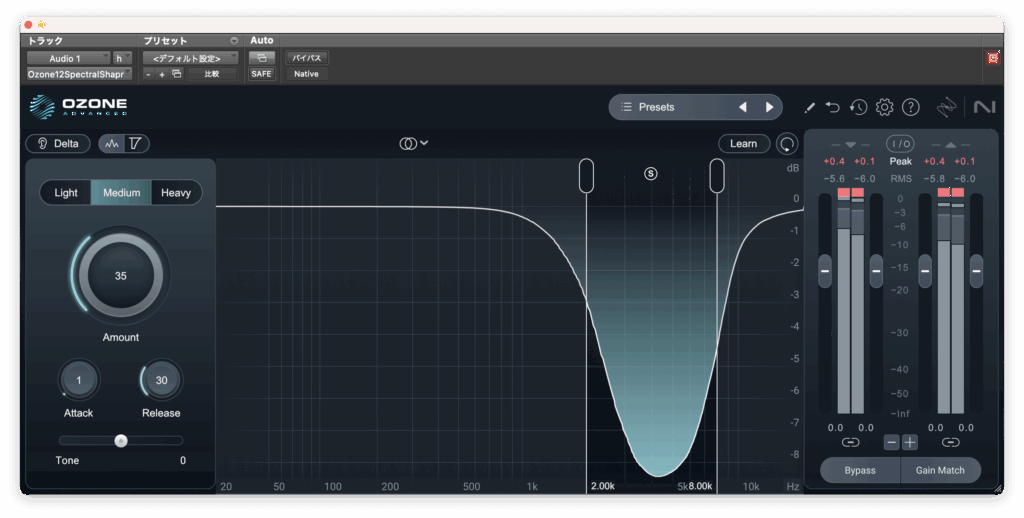Click the reset icon next to Learn
Image resolution: width=1024 pixels, height=518 pixels.
pos(788,144)
